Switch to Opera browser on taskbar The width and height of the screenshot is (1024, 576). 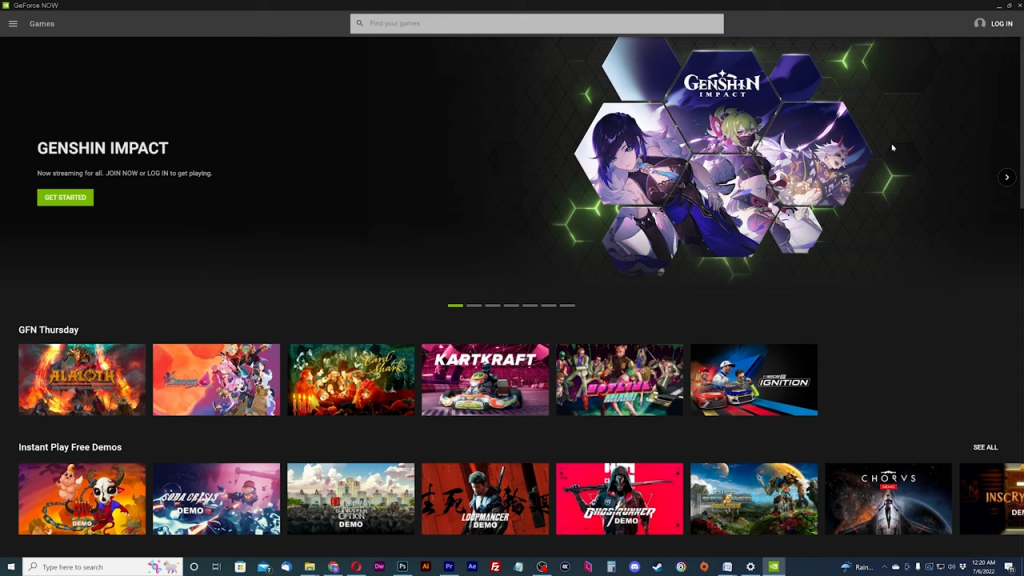pyautogui.click(x=357, y=567)
